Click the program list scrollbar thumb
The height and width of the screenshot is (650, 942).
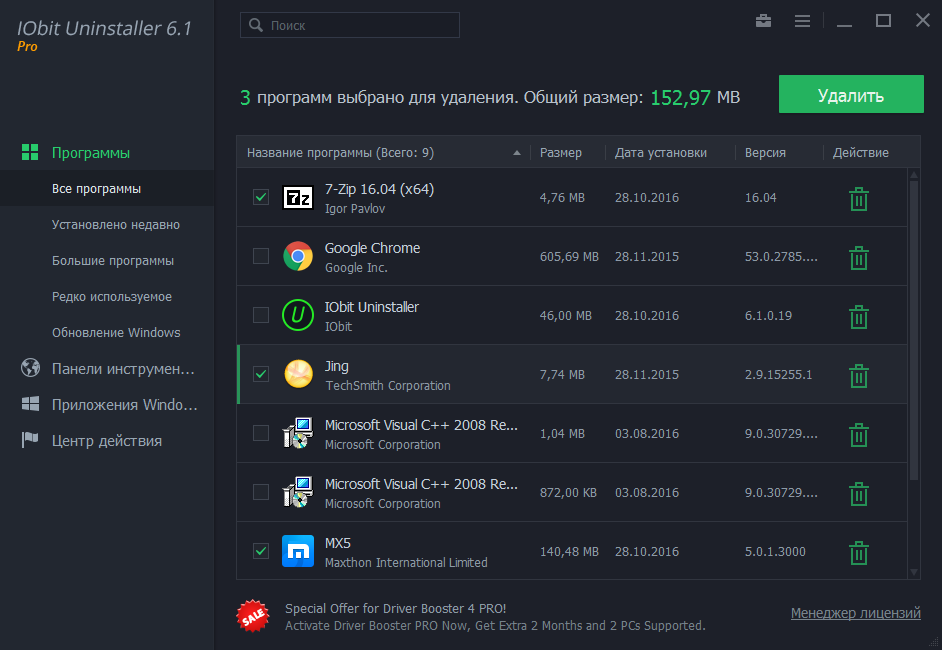(x=914, y=330)
